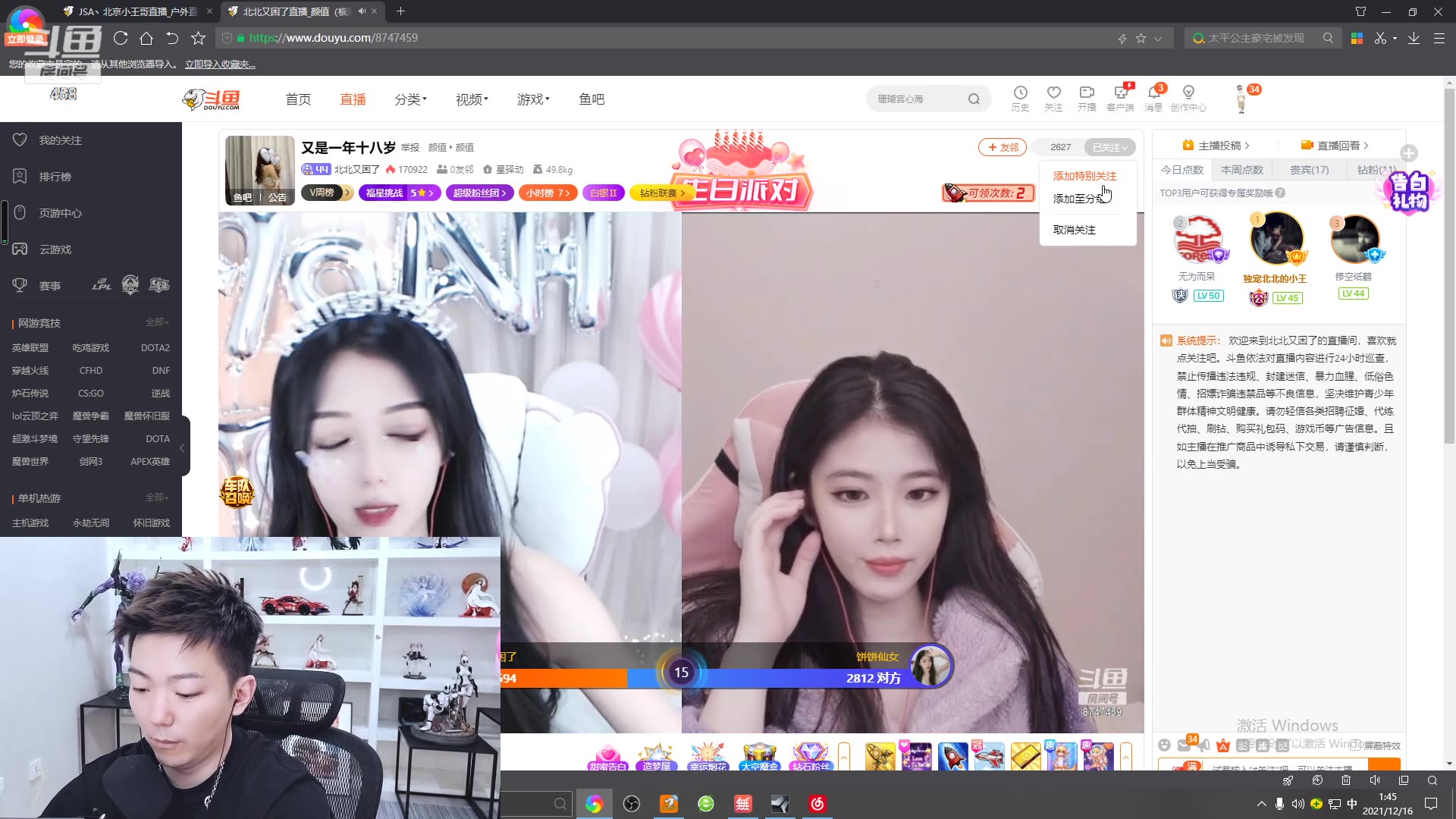Toggle the microphone icon in system tray
This screenshot has width=1456, height=819.
(x=1279, y=804)
